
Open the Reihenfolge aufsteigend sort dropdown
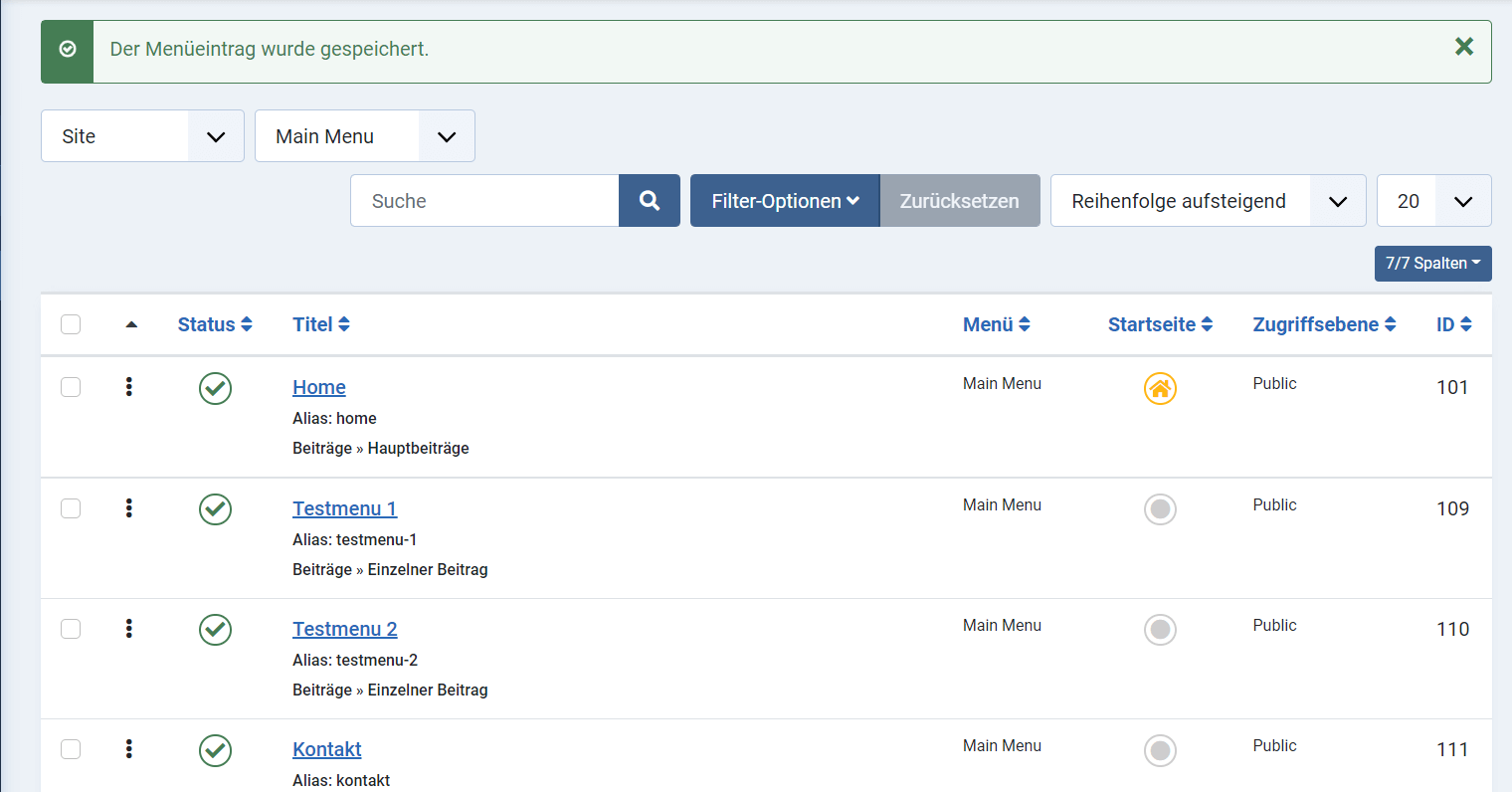click(1209, 201)
